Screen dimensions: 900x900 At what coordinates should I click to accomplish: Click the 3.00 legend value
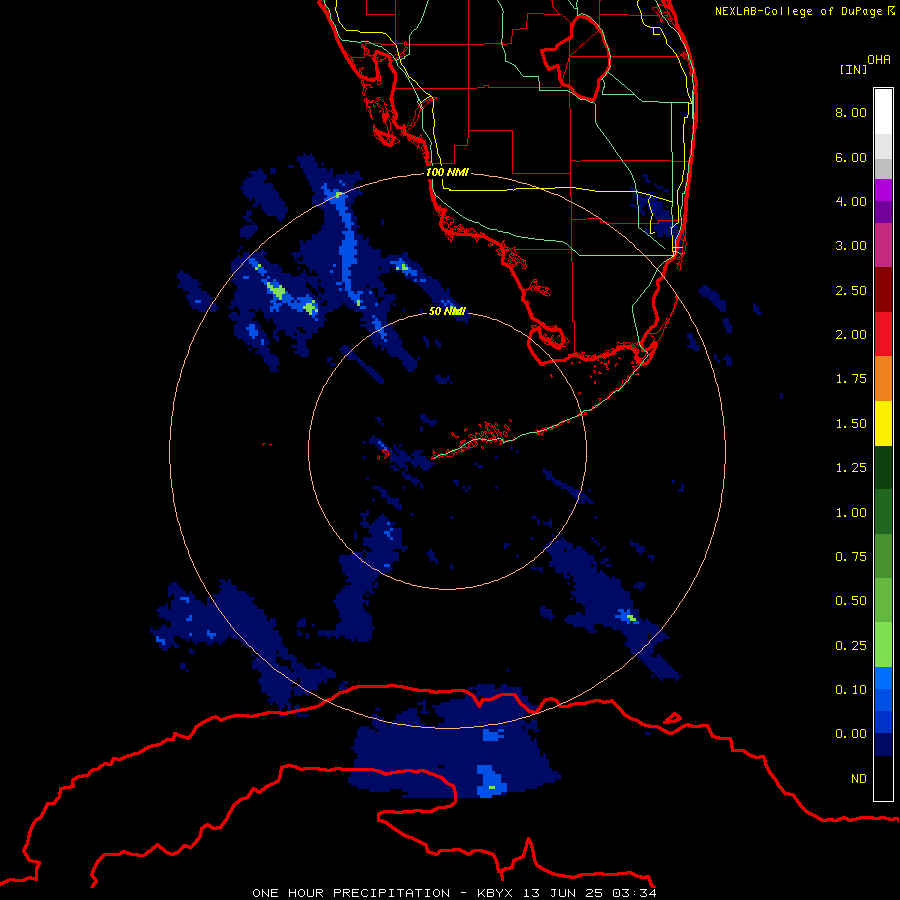click(x=851, y=246)
